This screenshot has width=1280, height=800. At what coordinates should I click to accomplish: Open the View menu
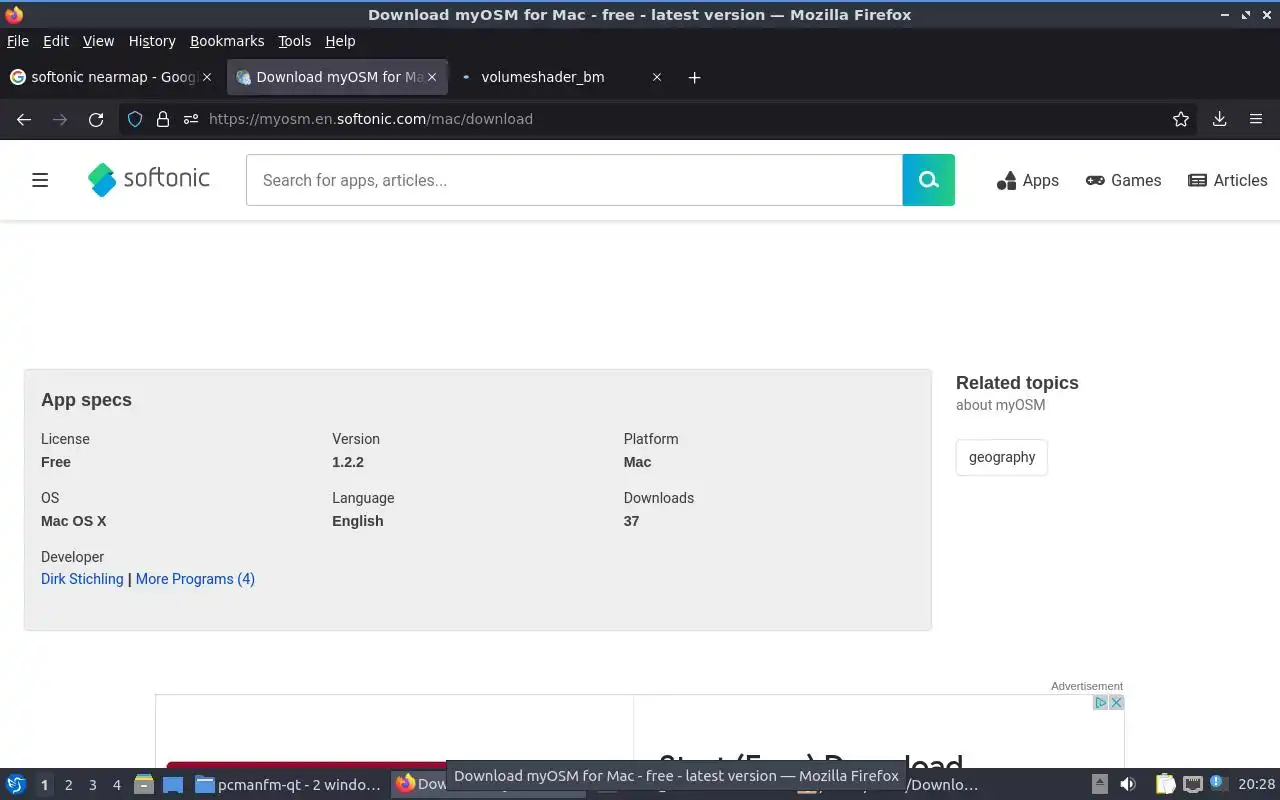point(98,41)
